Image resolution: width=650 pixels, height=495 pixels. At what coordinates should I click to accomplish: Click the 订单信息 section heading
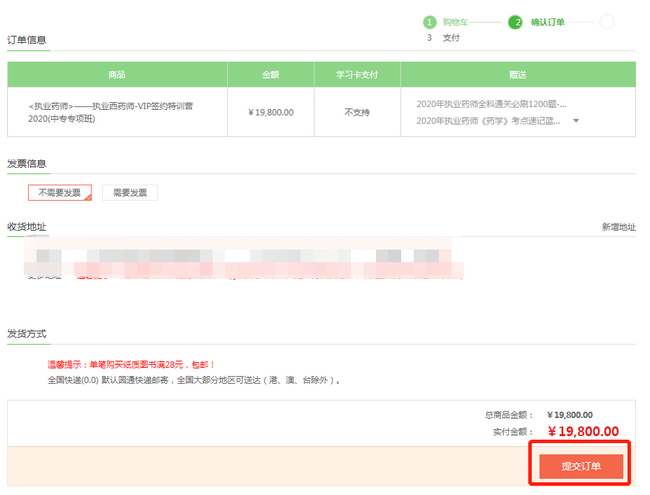tap(27, 40)
